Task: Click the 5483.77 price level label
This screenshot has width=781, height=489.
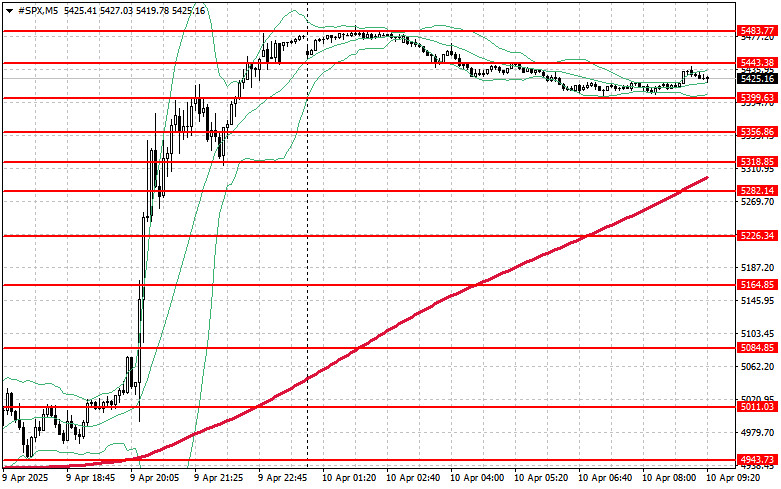Action: pyautogui.click(x=757, y=31)
